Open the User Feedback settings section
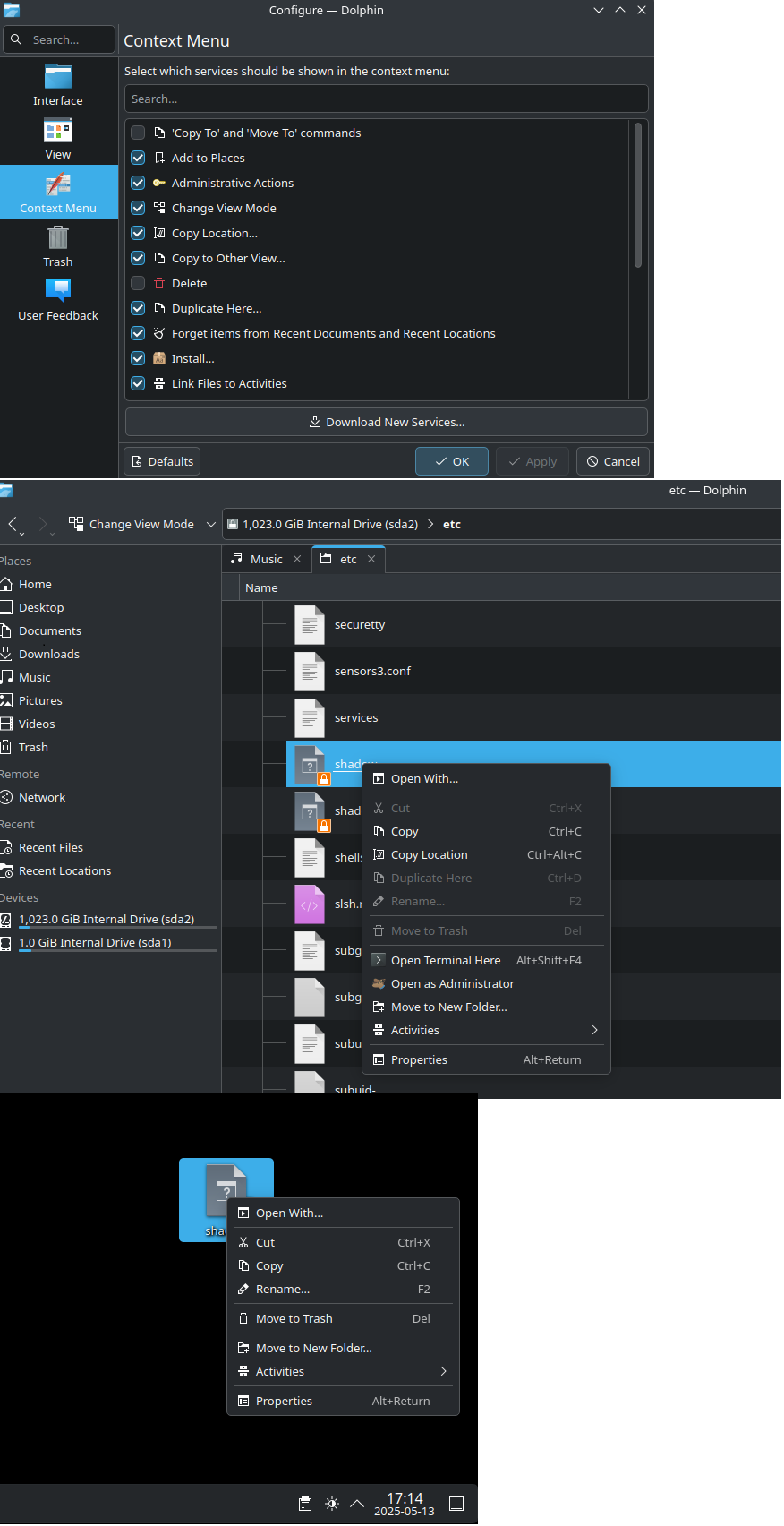 [x=58, y=300]
